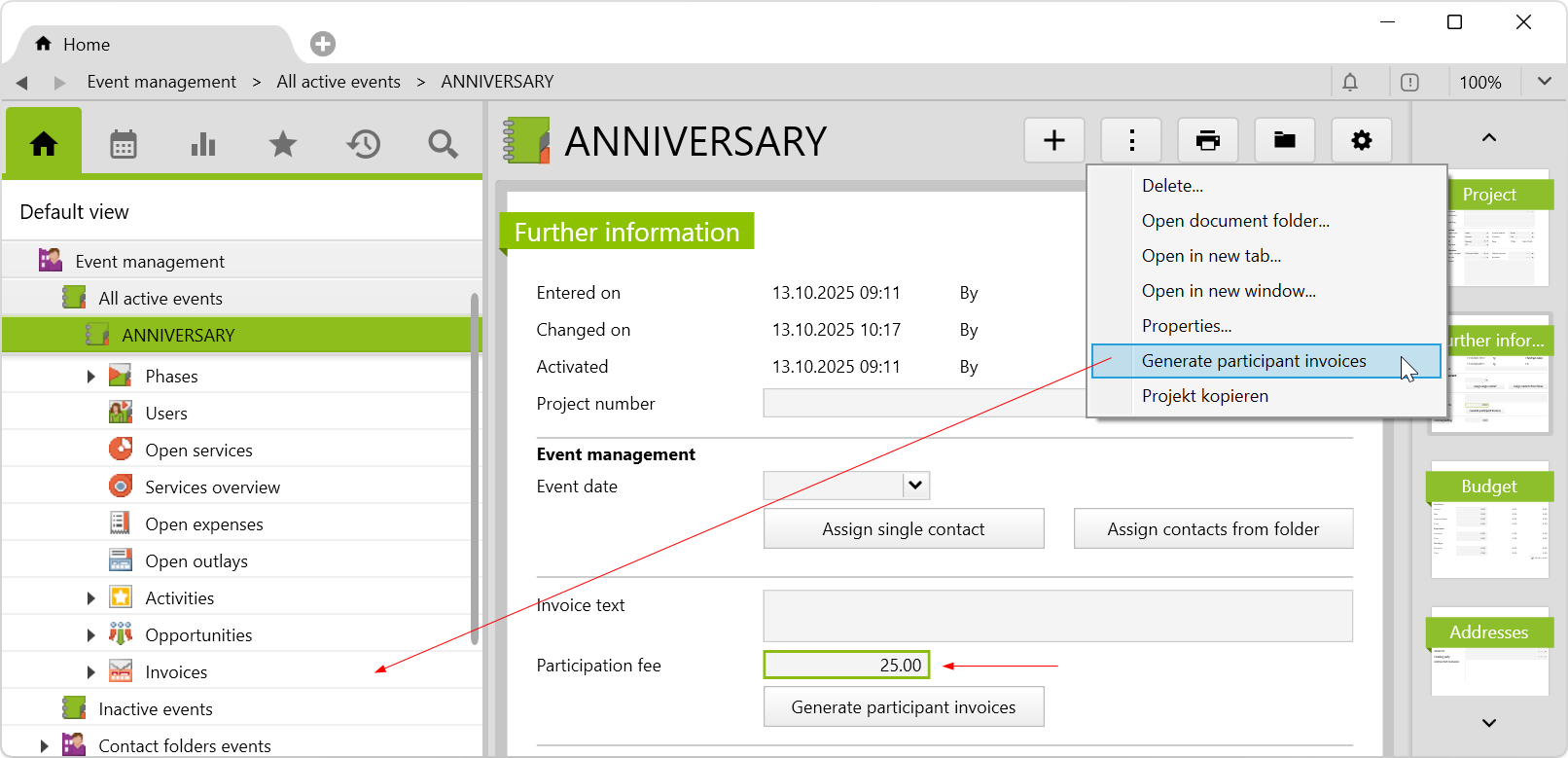Show favorites via the star icon
Screen dimensions: 1568x758
click(x=283, y=145)
